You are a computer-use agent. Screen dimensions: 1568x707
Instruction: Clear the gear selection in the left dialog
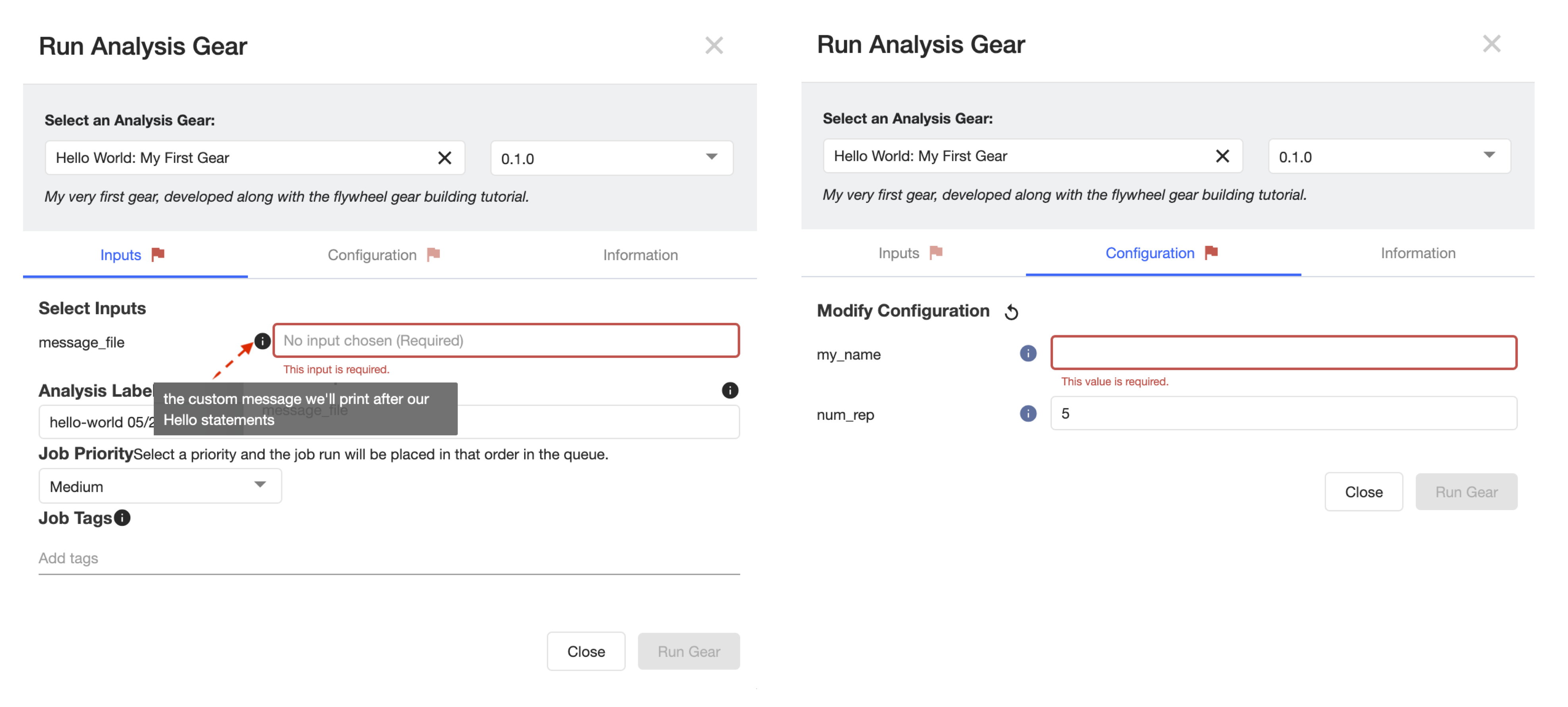(445, 158)
